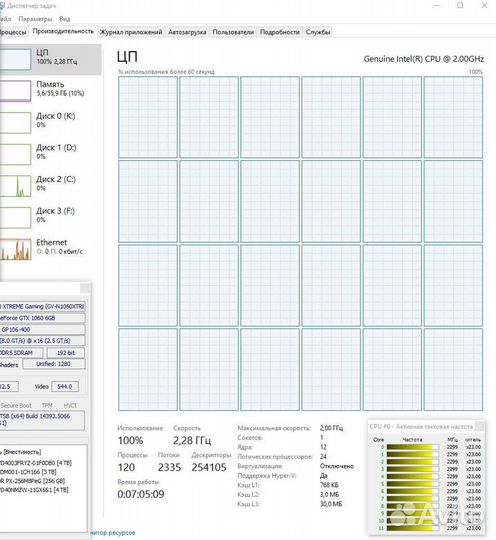Screen dimensions: 496x540
Task: Click the Core column header in CPU #0 window
Action: click(379, 440)
